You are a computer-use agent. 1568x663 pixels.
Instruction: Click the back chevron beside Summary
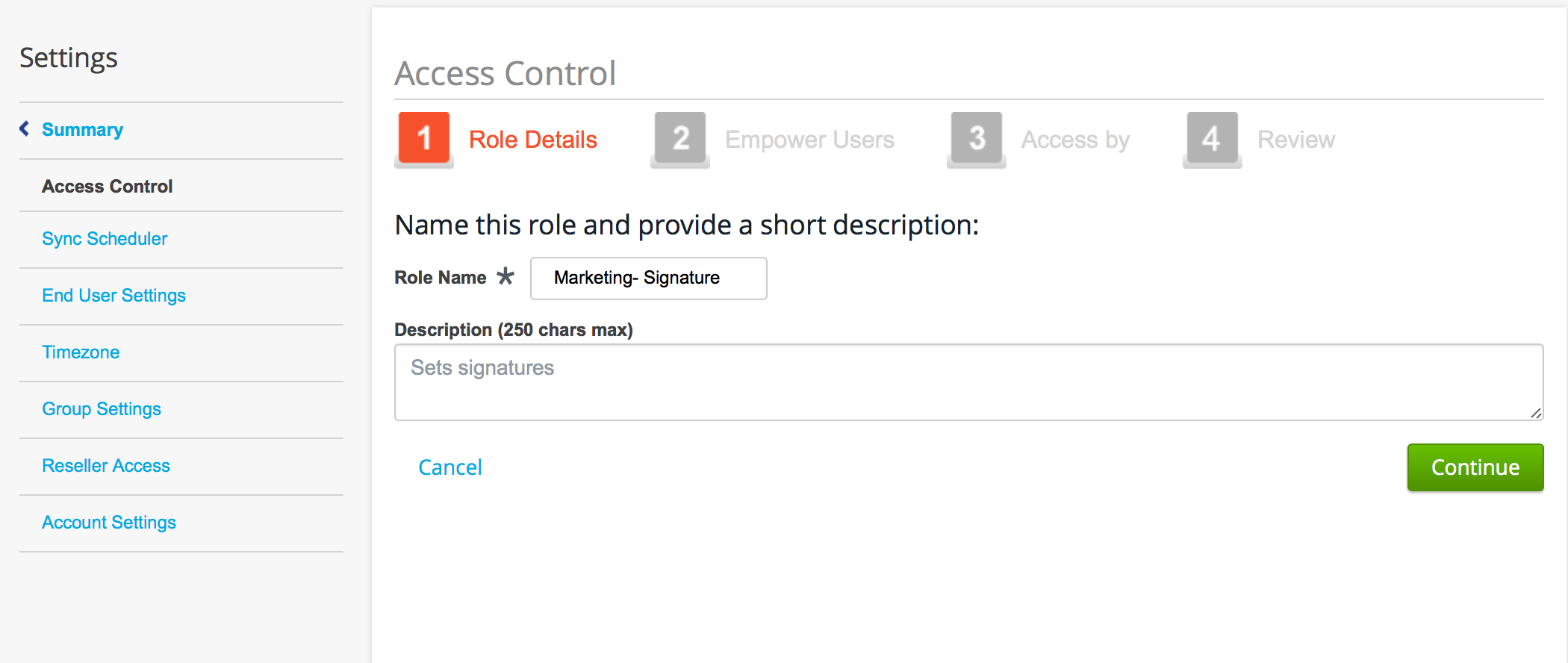tap(25, 129)
